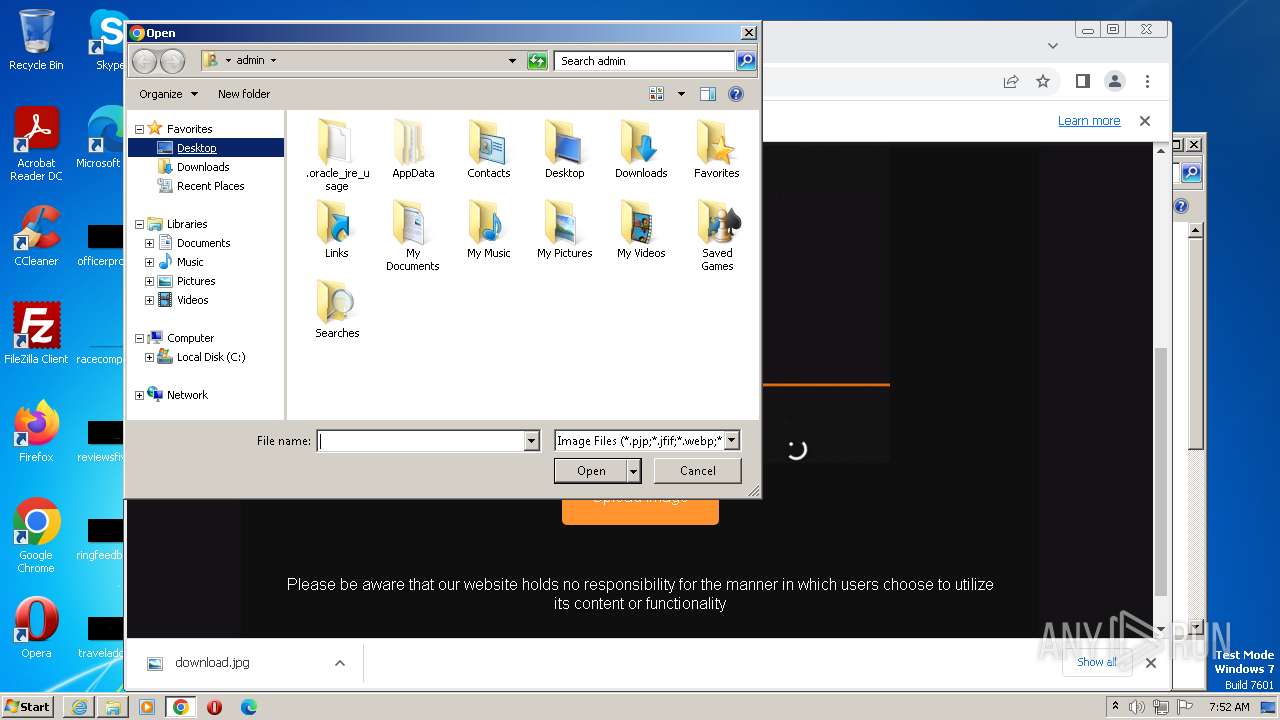Select the Favorites folder in file list

(x=717, y=150)
